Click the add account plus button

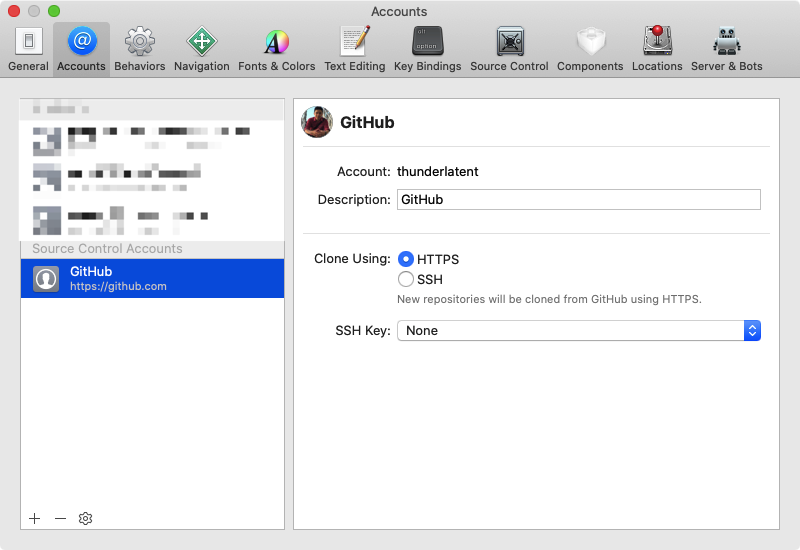coord(35,518)
